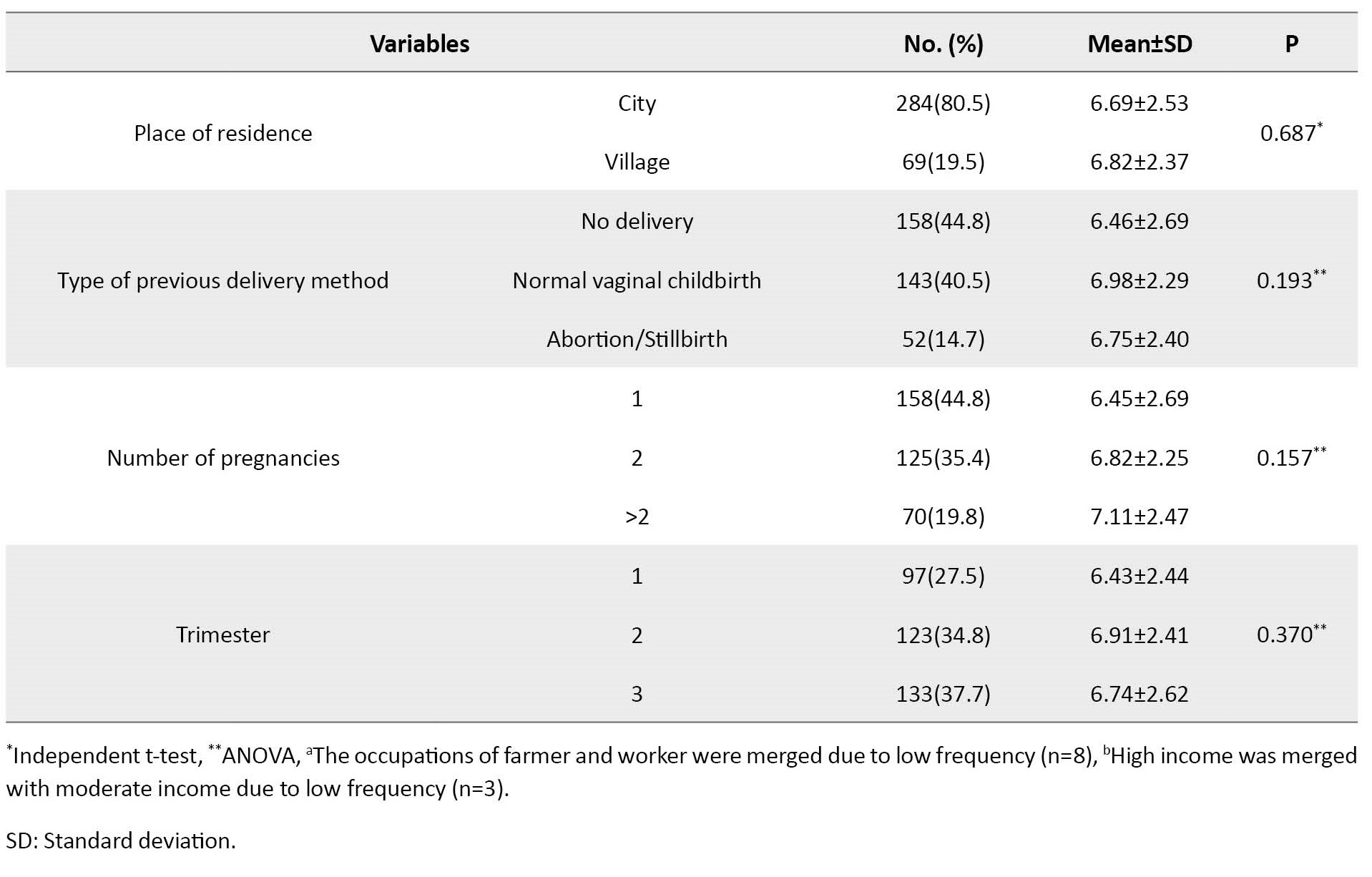The width and height of the screenshot is (1372, 877).
Task: Select the Village category cell
Action: (x=637, y=162)
